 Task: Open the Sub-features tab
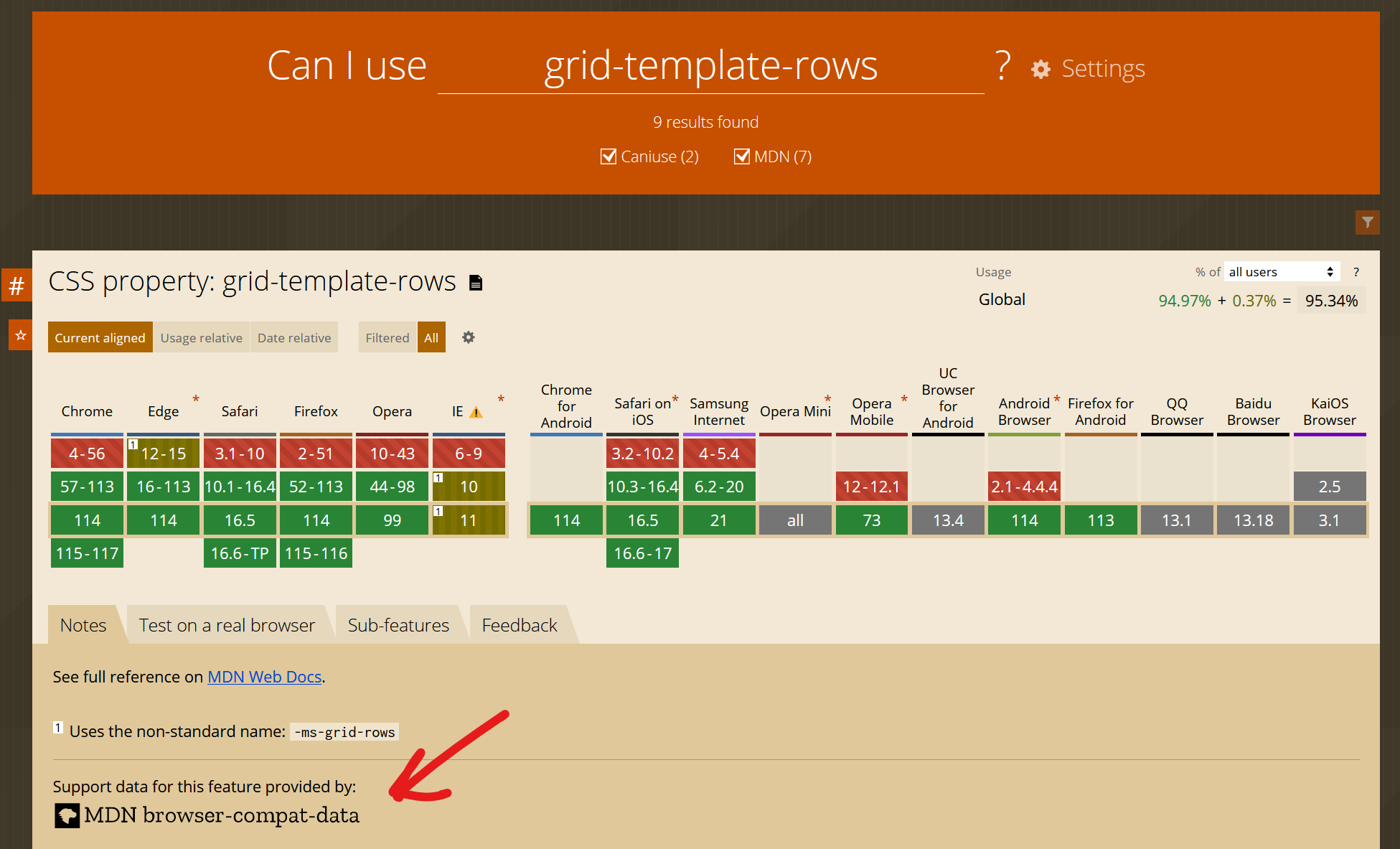398,625
